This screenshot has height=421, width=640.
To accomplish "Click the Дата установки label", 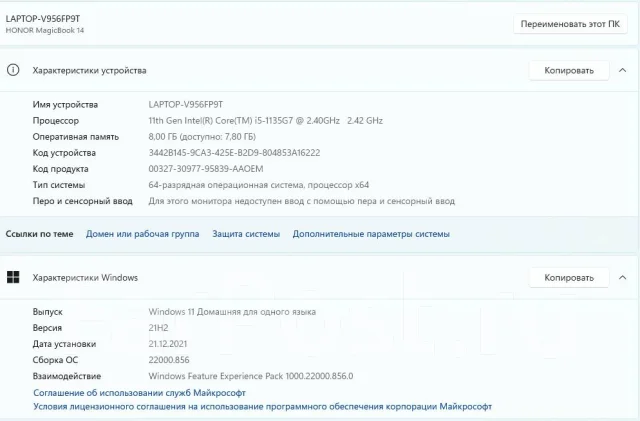I will pos(64,344).
